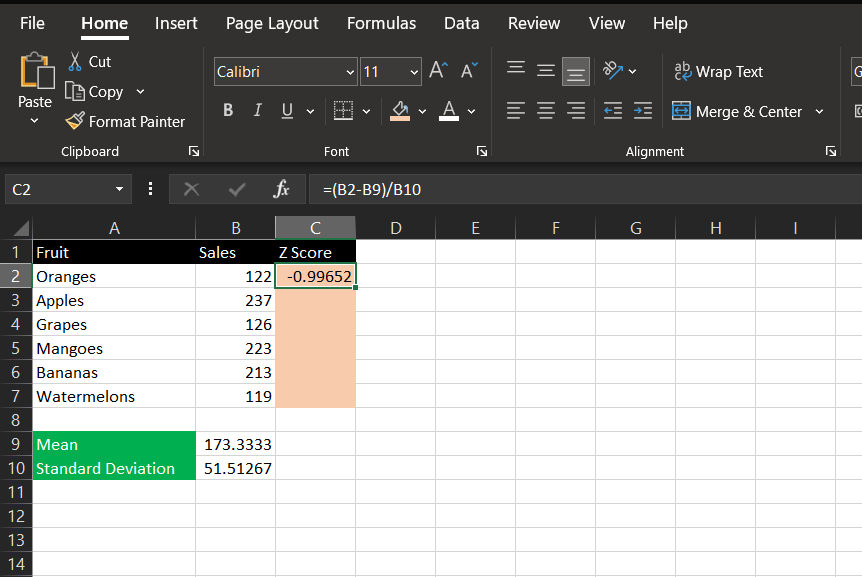Open the Data ribbon tab

coord(461,22)
